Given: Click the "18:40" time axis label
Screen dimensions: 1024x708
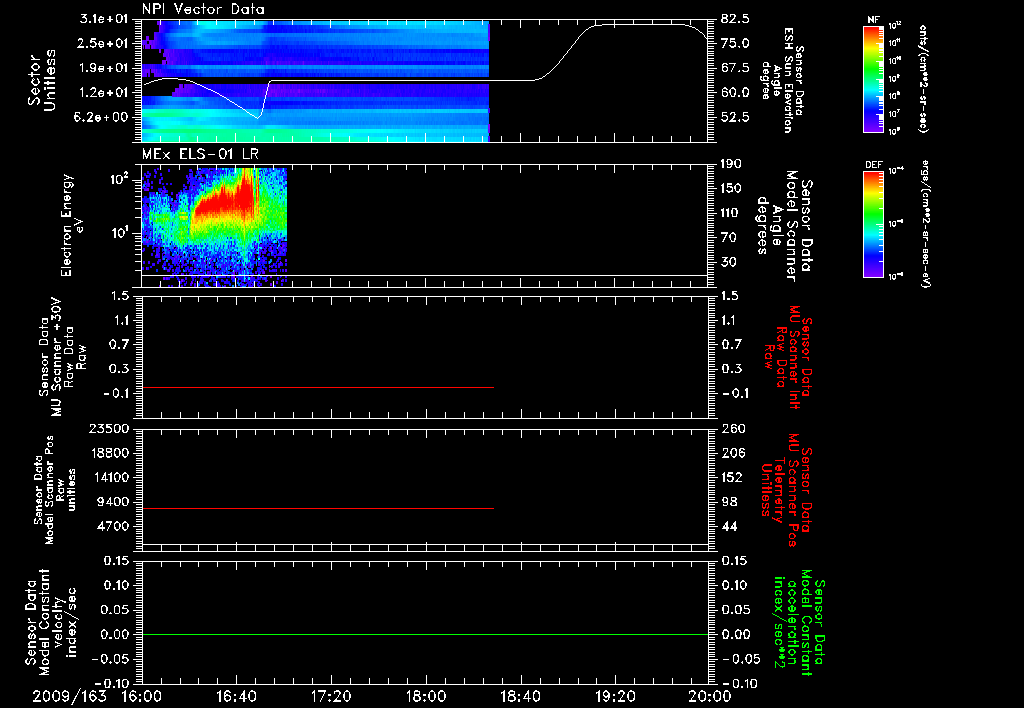Looking at the screenshot, I should (x=520, y=696).
